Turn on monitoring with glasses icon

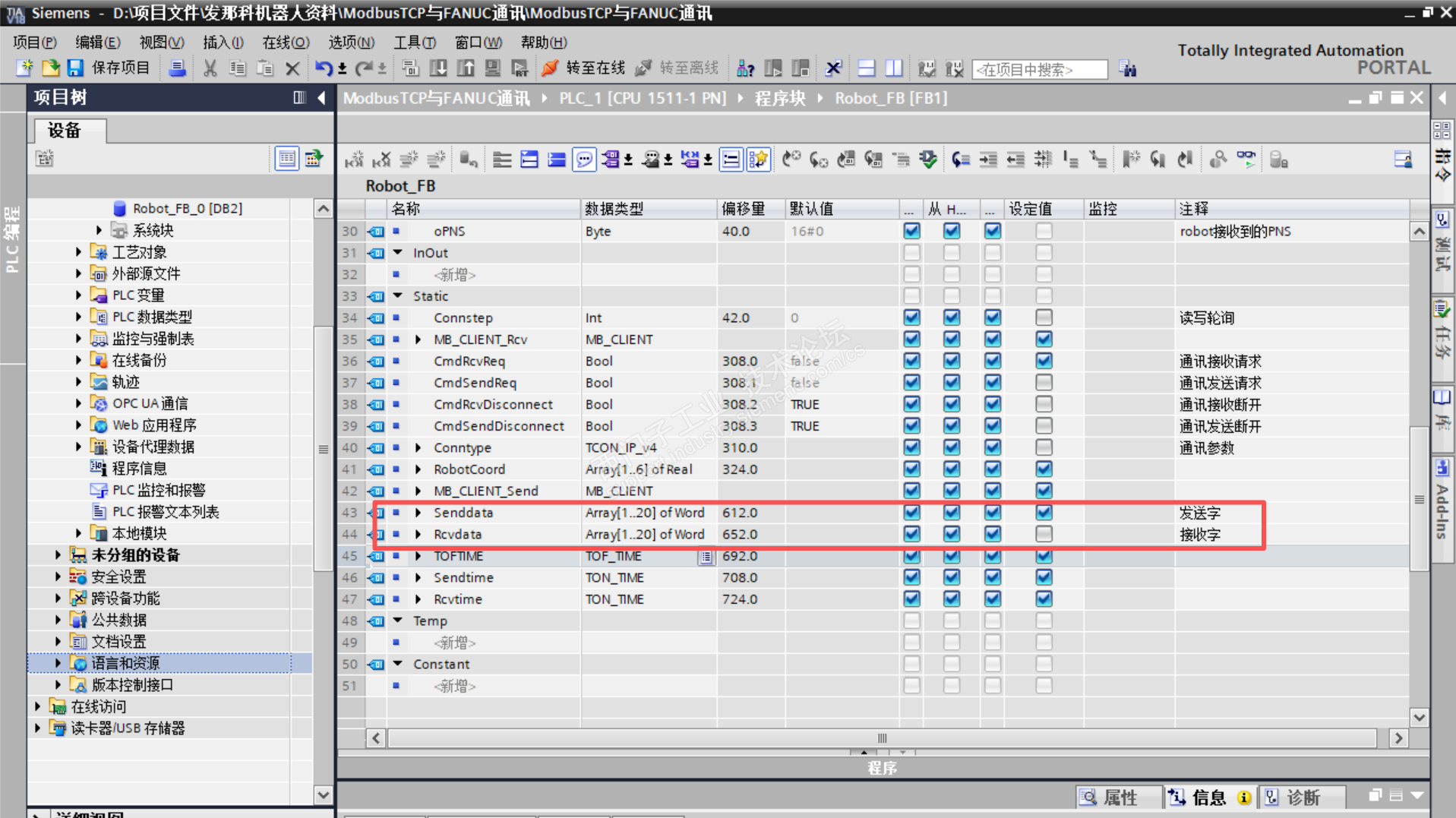tap(1246, 159)
